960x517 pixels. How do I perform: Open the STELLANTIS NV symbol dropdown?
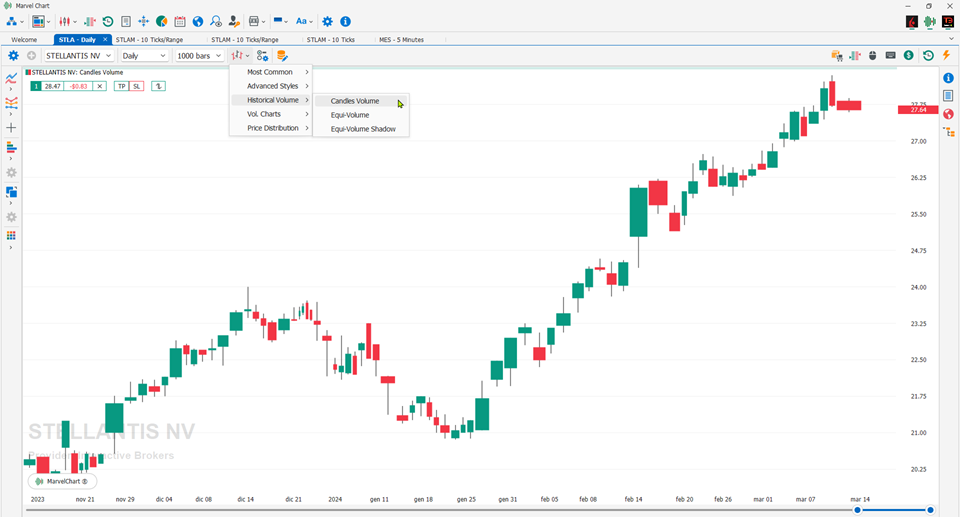click(78, 56)
